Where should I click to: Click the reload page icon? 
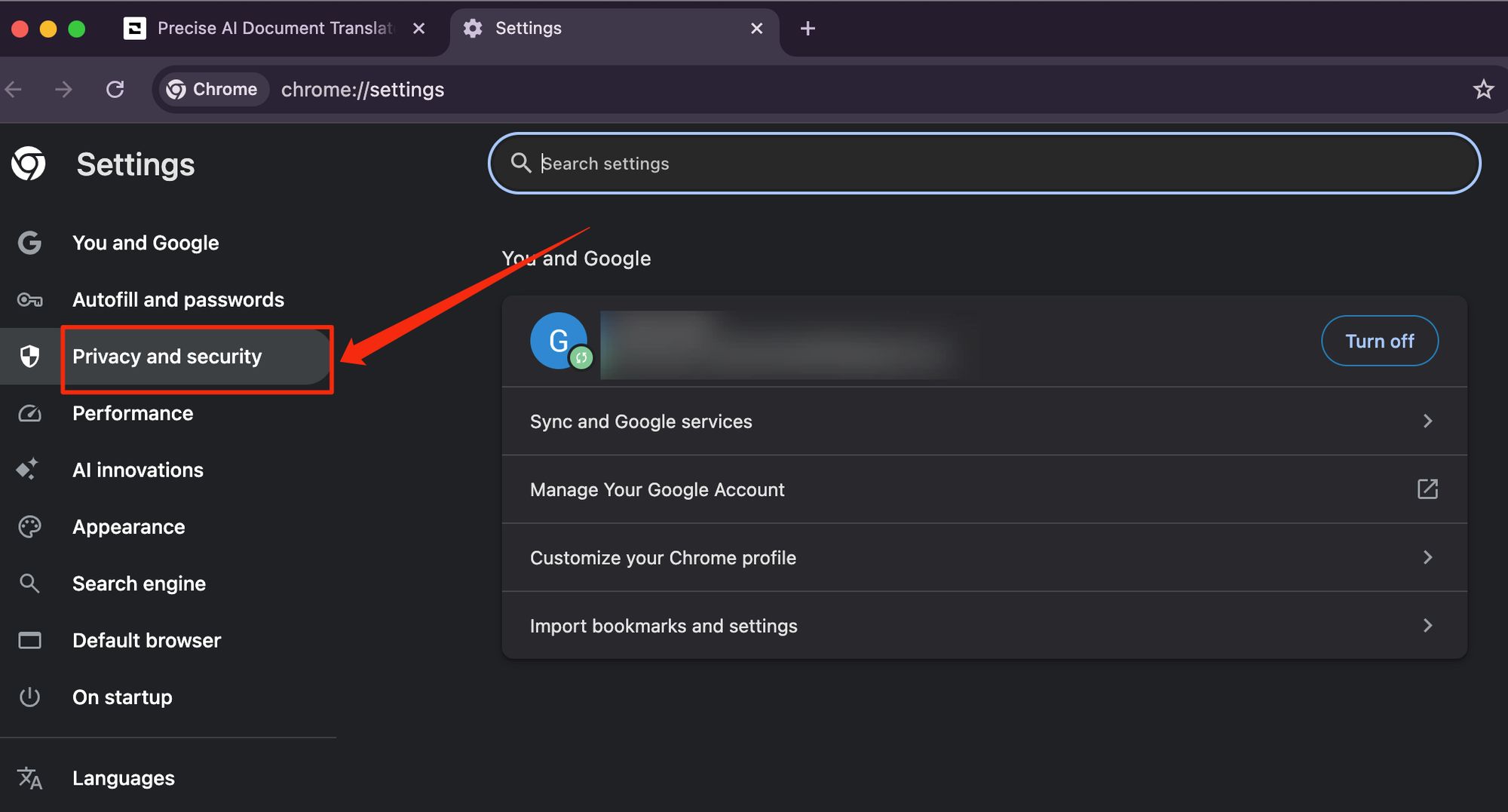(115, 90)
